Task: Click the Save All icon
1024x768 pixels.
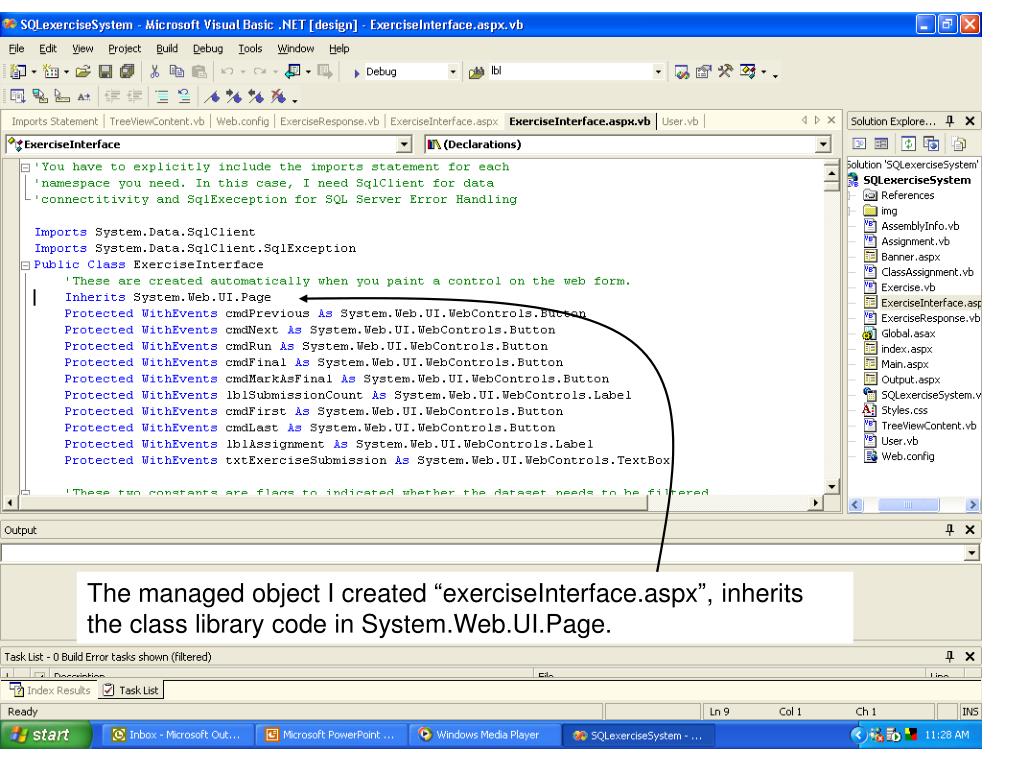Action: pos(127,71)
